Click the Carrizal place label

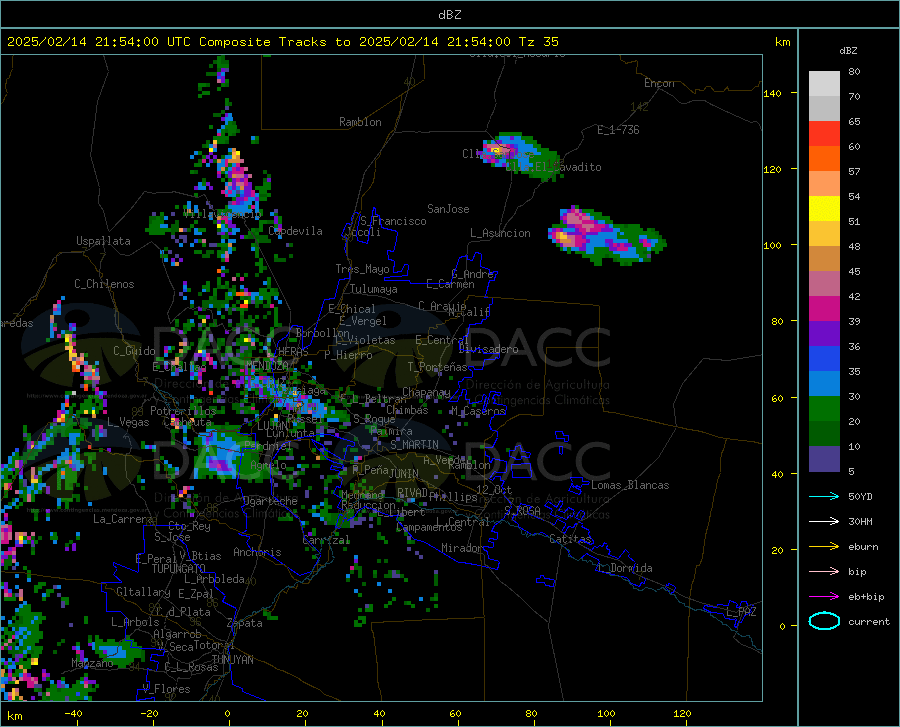click(x=326, y=540)
